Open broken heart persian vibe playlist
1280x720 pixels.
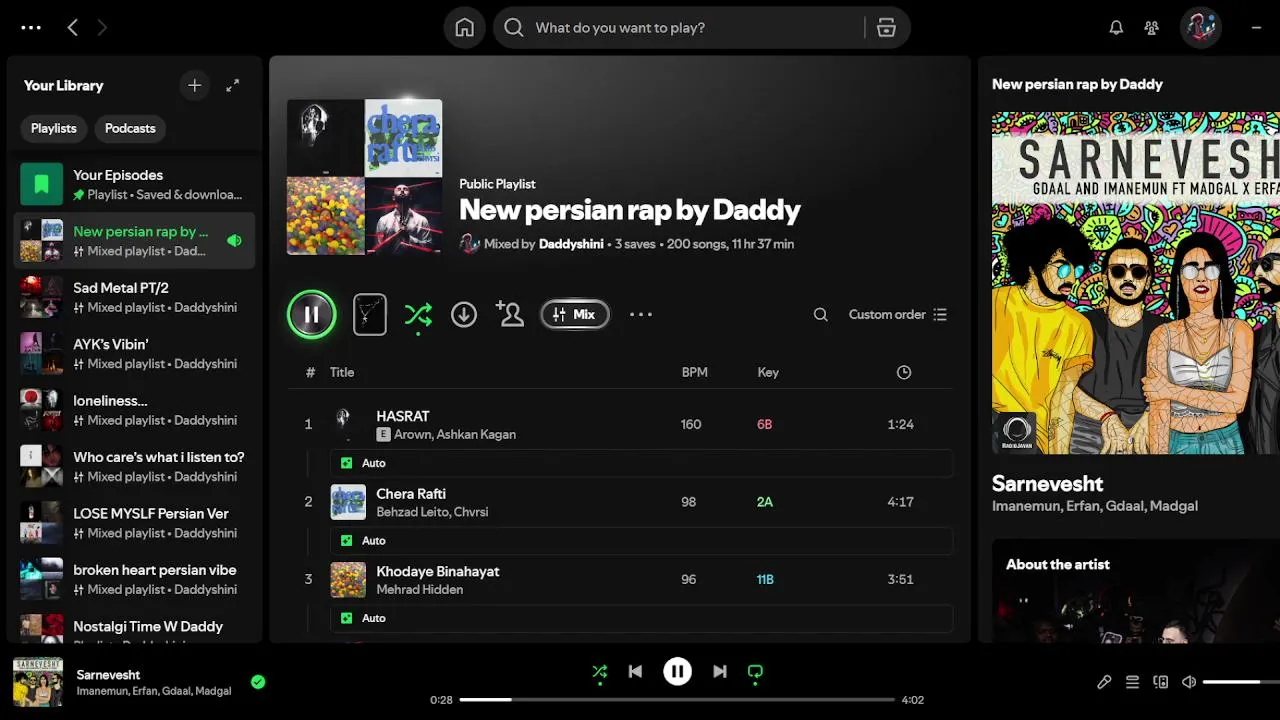coord(135,579)
